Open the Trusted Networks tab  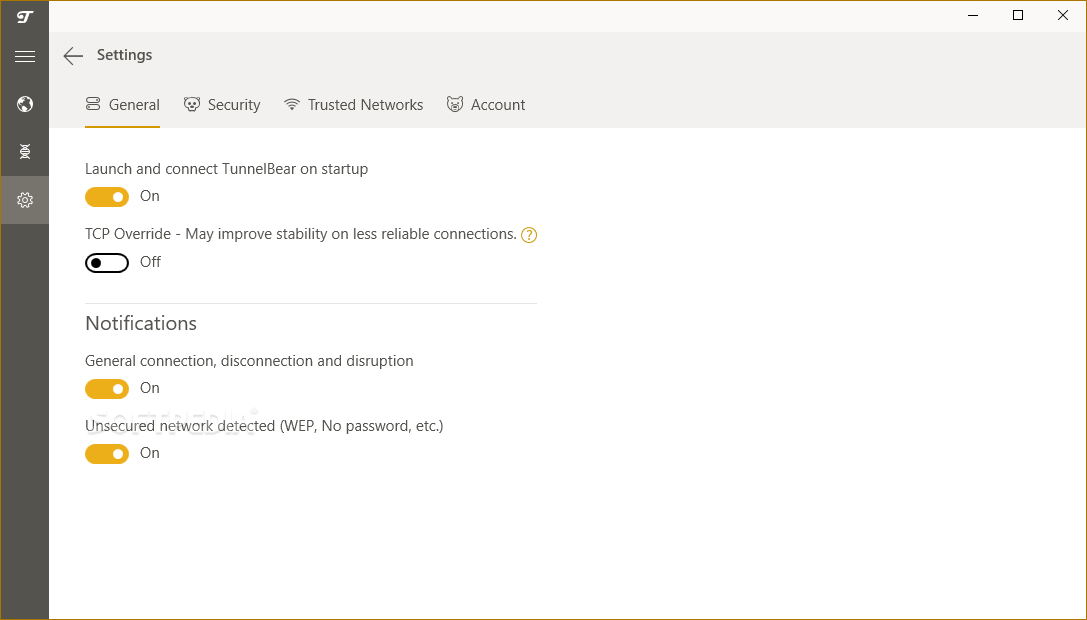pyautogui.click(x=354, y=105)
